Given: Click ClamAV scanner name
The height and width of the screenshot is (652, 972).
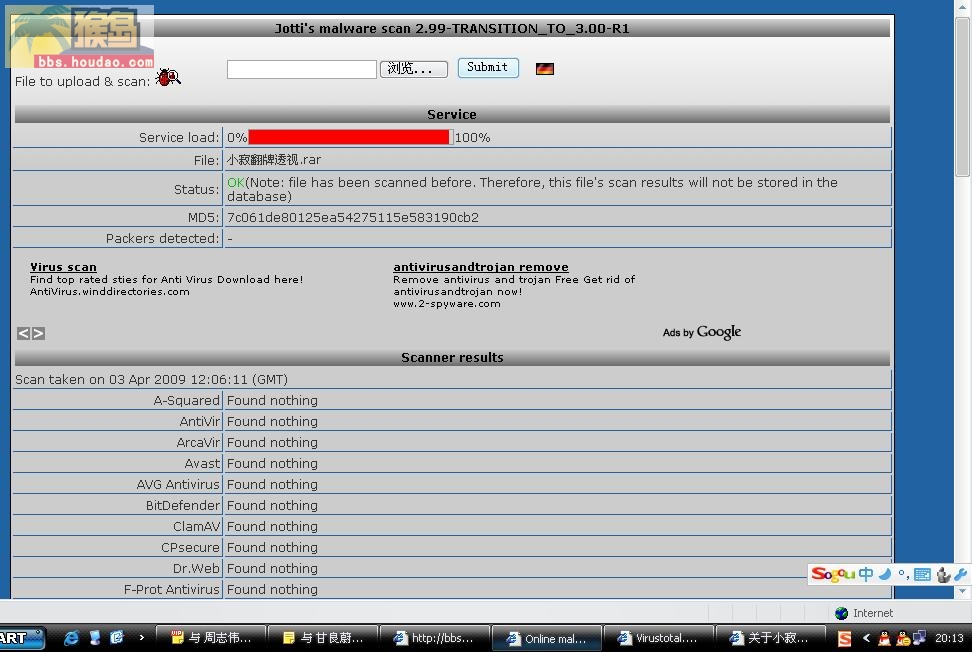Looking at the screenshot, I should pos(197,527).
